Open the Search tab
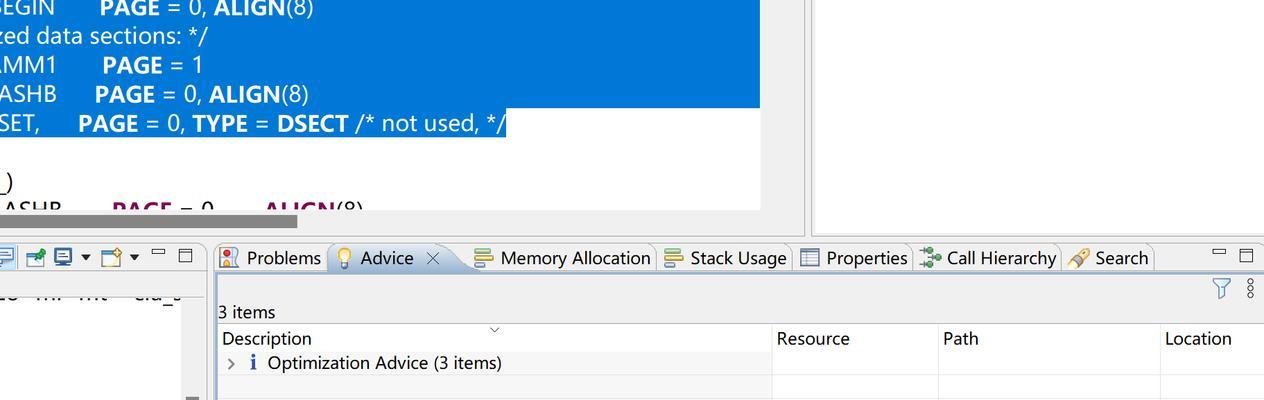The image size is (1264, 400). (x=1108, y=258)
